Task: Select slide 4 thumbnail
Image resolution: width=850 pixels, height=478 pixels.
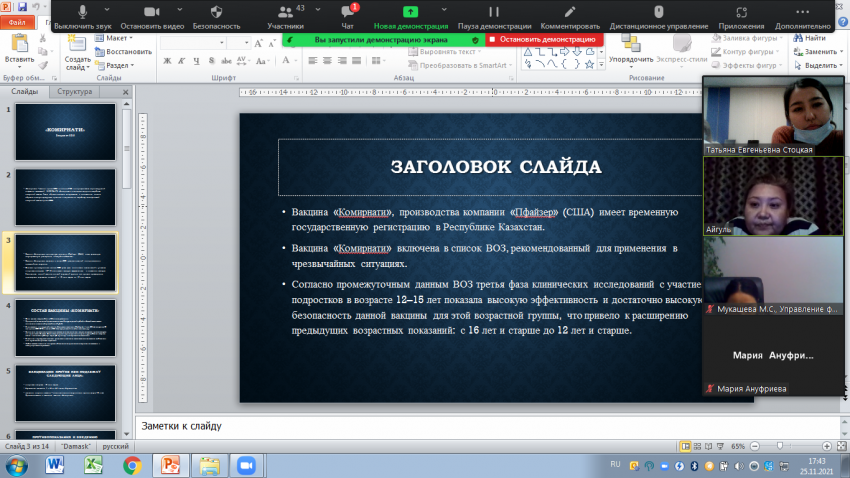Action: coord(65,328)
